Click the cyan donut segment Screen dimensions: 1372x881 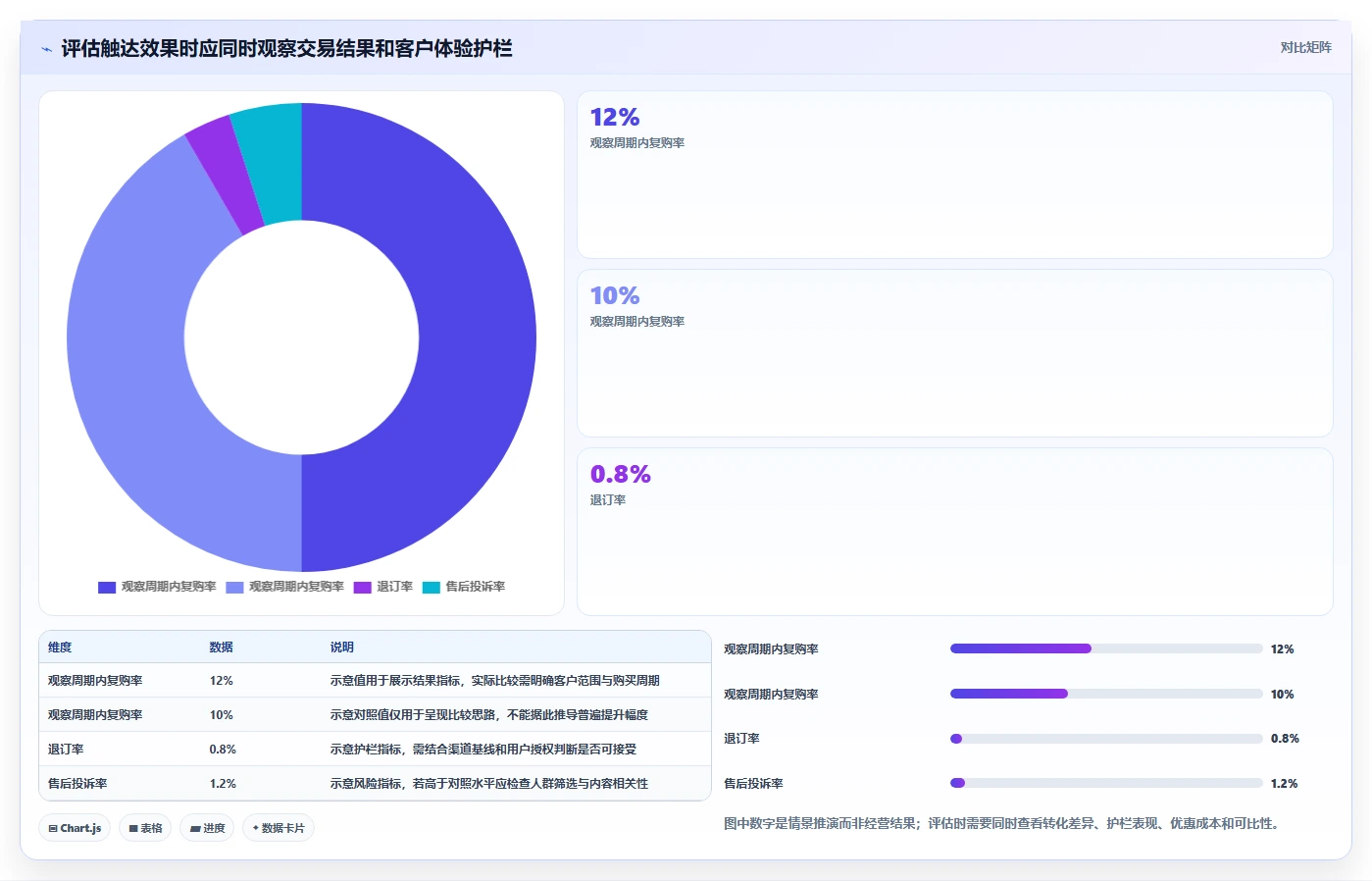tap(275, 162)
